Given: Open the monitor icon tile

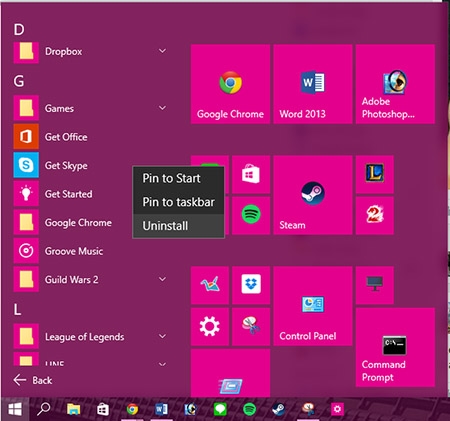Looking at the screenshot, I should coord(375,285).
